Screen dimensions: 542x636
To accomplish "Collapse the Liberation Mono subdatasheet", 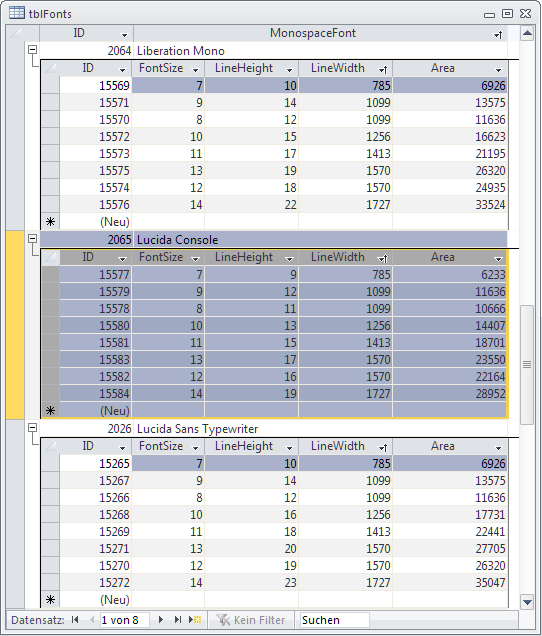I will click(x=32, y=49).
